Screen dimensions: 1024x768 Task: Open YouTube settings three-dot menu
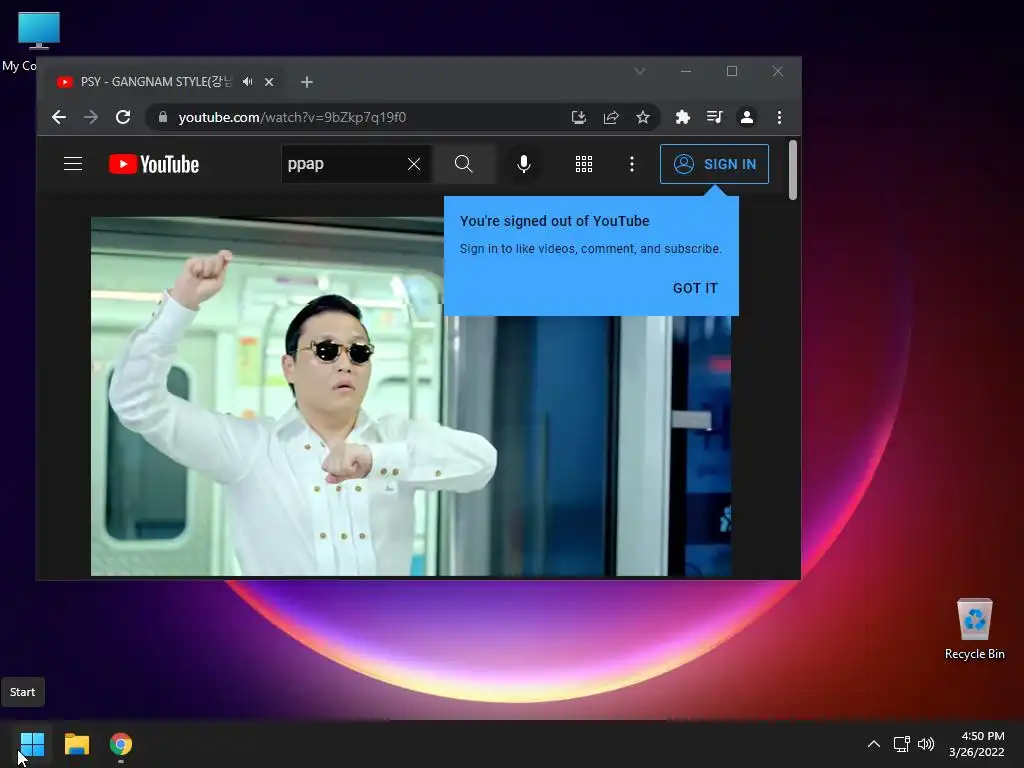click(x=632, y=164)
